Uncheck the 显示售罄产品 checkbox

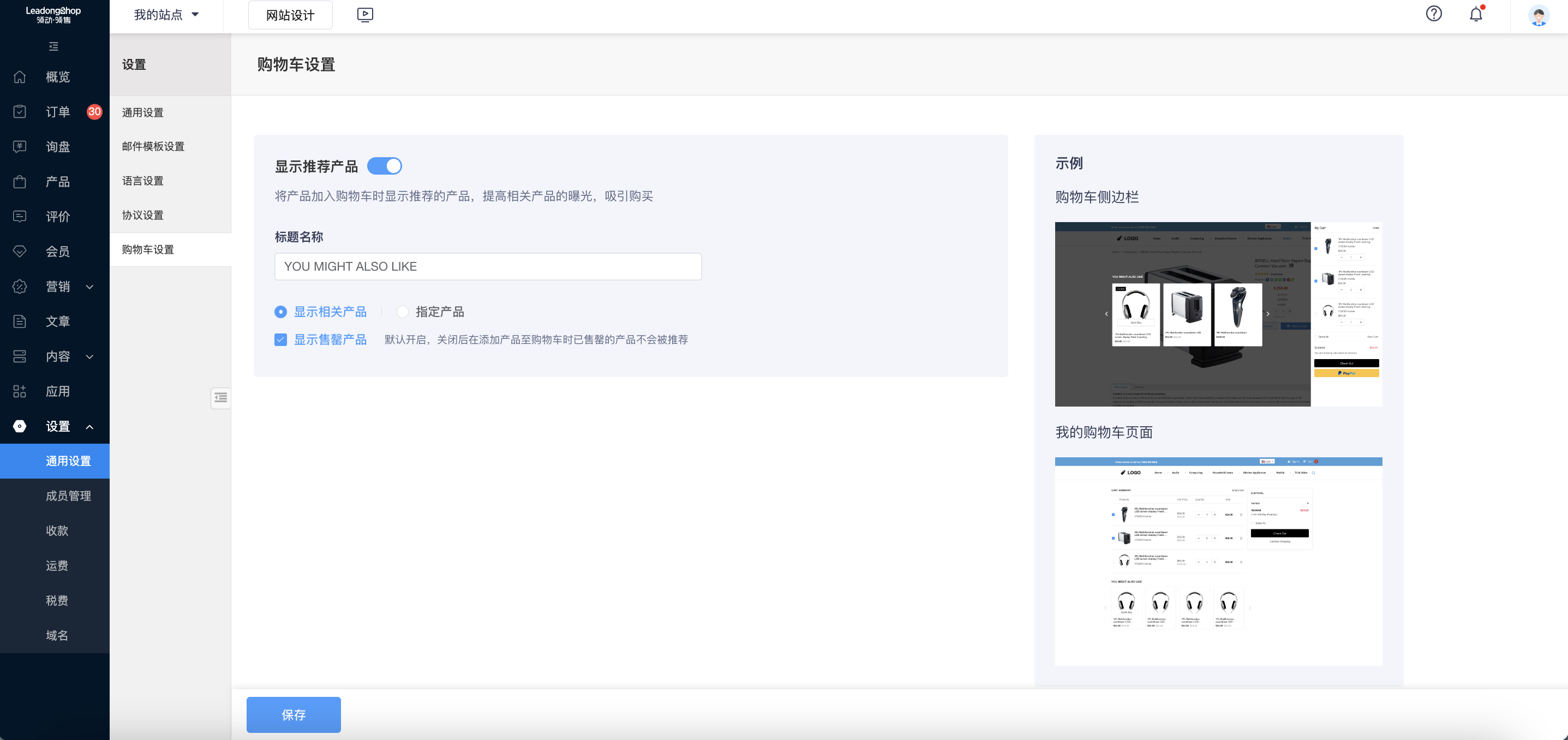coord(280,339)
